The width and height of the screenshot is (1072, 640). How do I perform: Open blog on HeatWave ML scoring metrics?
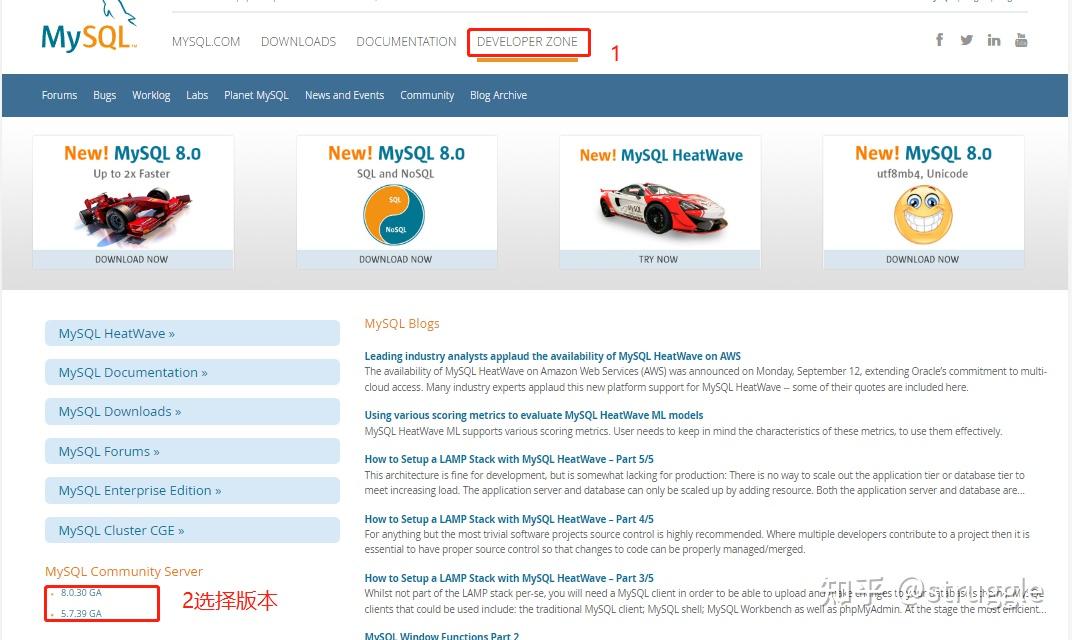pos(534,415)
